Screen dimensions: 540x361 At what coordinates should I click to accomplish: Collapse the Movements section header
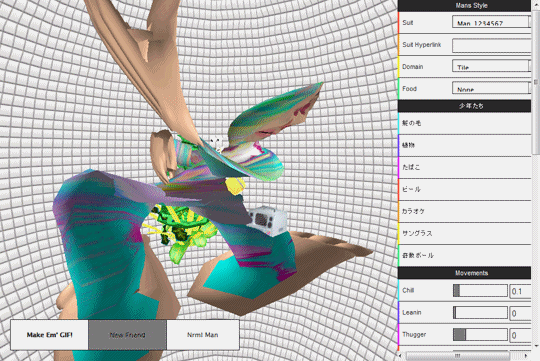(x=464, y=273)
